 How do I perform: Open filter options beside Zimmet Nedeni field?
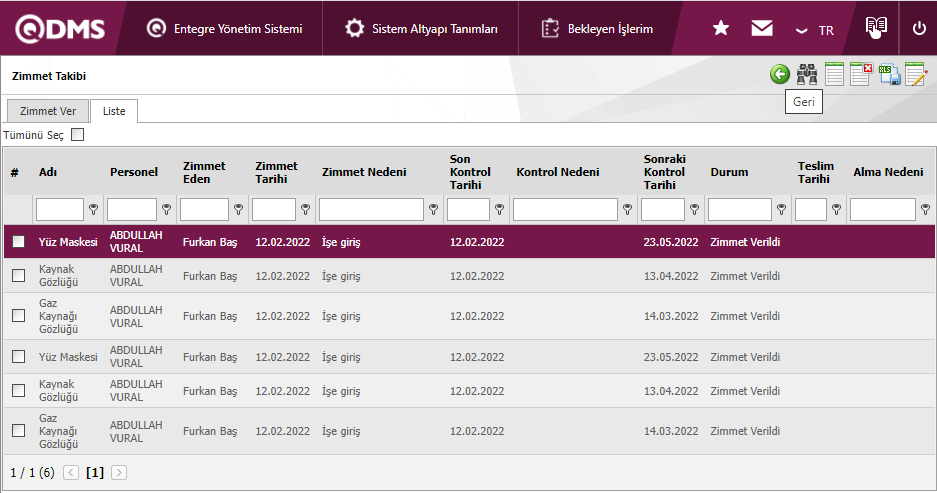click(434, 210)
